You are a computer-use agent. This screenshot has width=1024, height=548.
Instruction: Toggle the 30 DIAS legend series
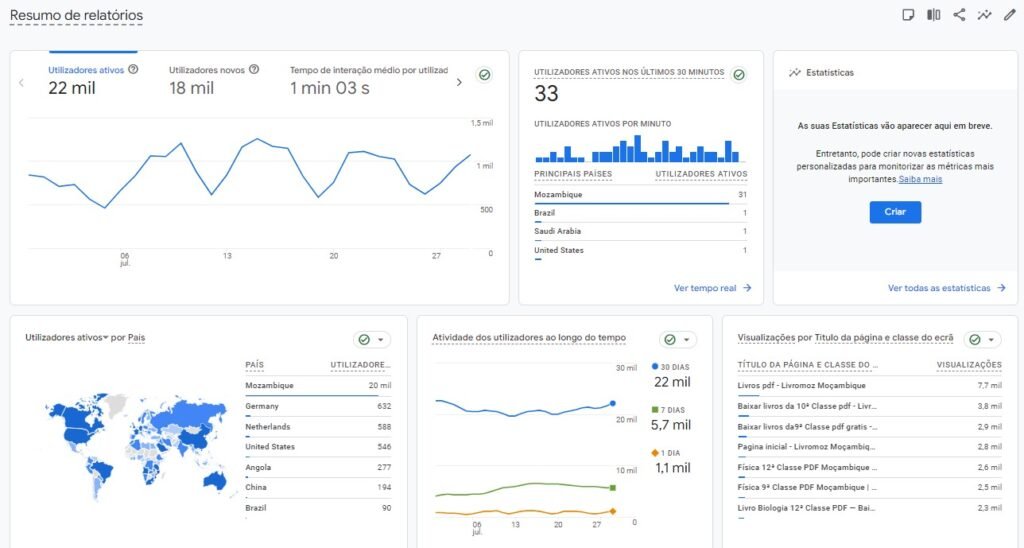coord(670,367)
